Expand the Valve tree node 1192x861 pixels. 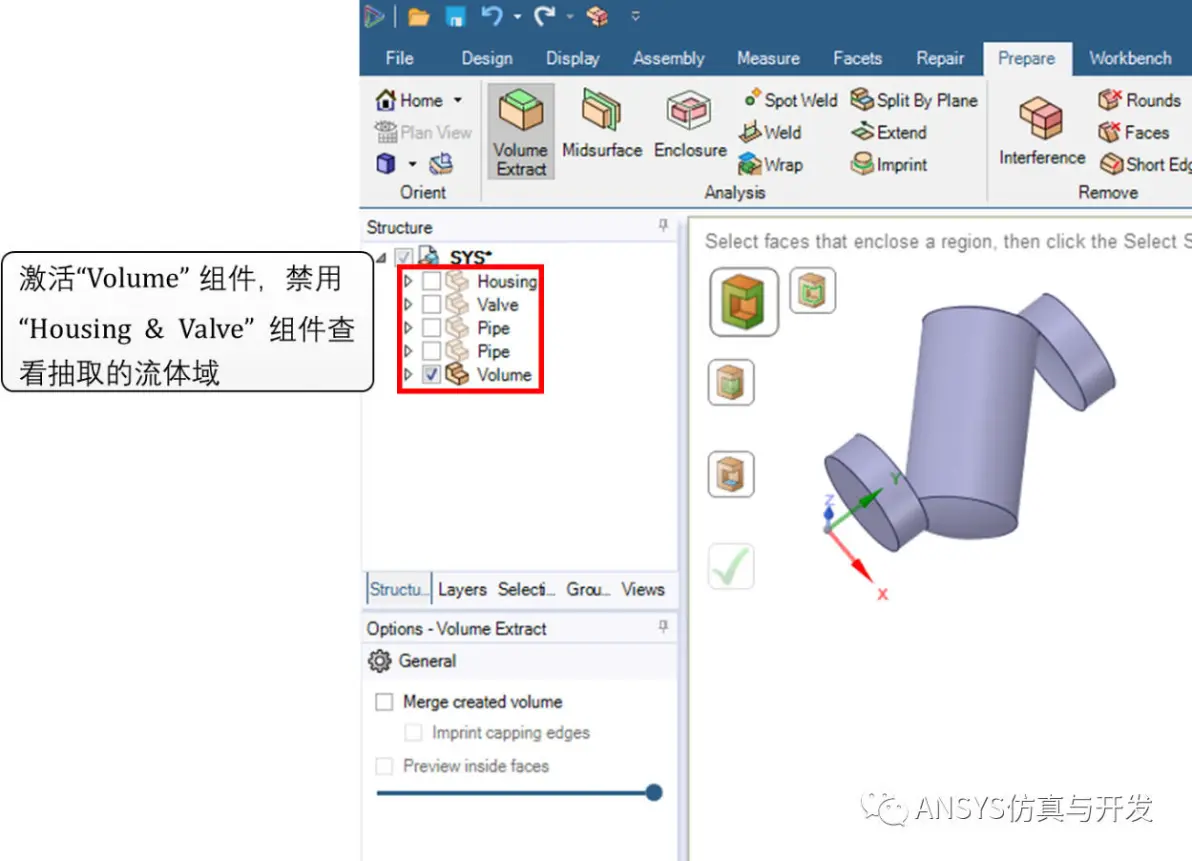(x=408, y=305)
